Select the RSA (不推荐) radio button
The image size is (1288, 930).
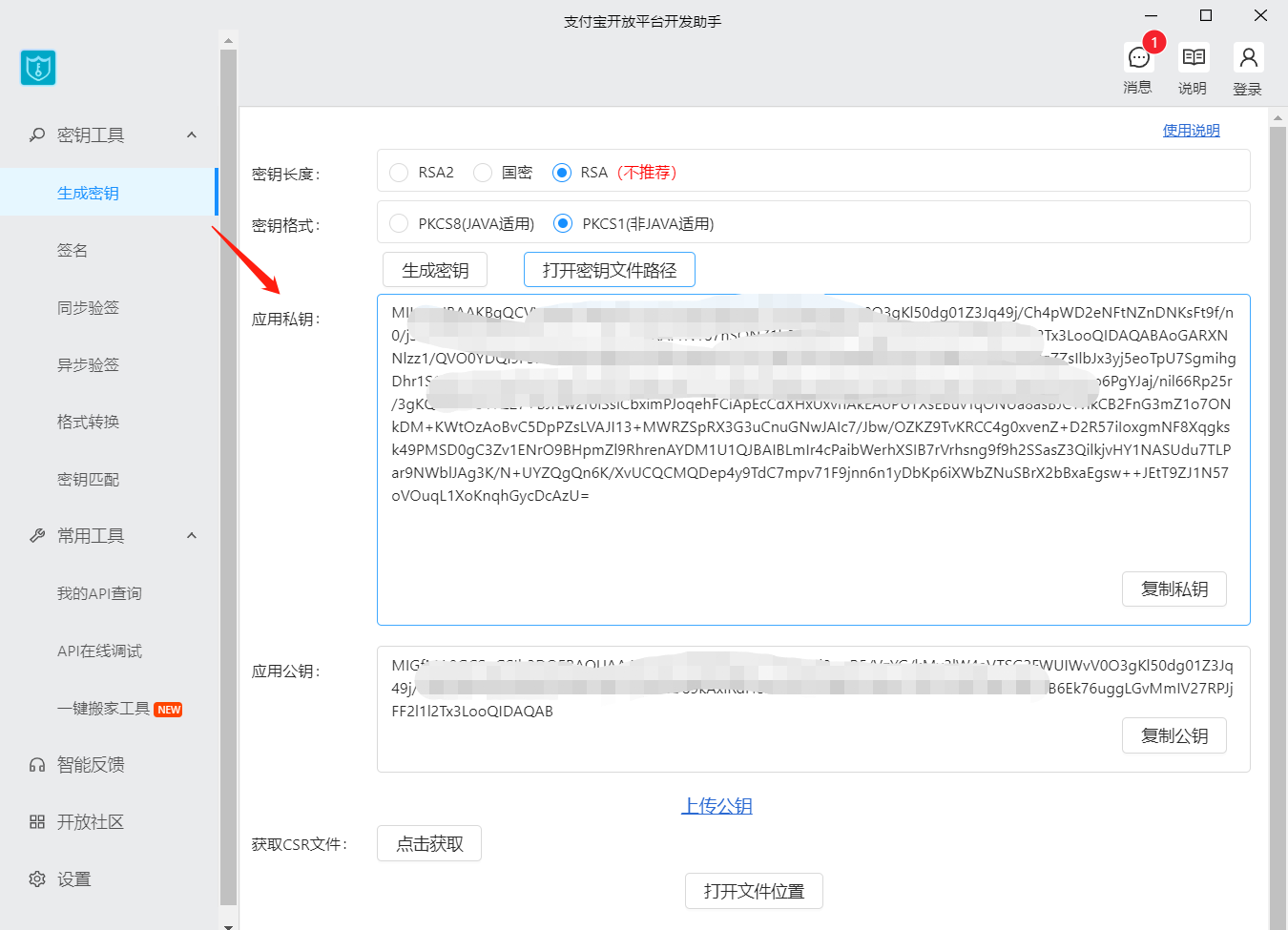pos(562,173)
